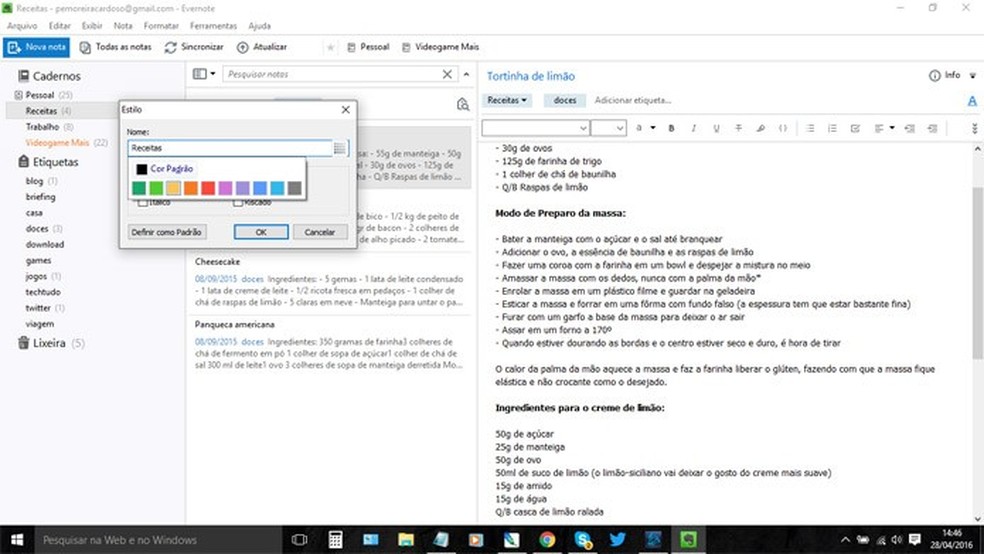Open the Exibir menu

(x=92, y=26)
